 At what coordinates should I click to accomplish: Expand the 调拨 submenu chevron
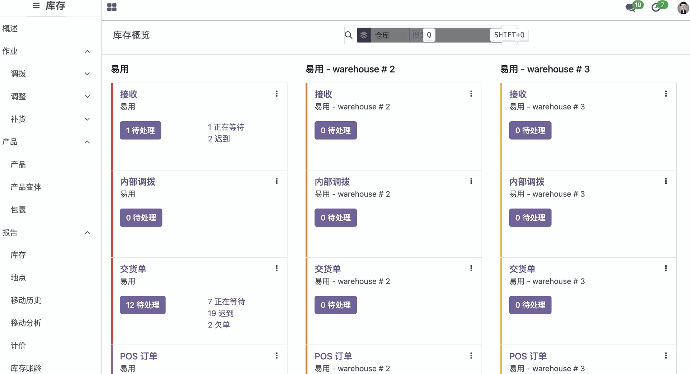click(x=88, y=74)
